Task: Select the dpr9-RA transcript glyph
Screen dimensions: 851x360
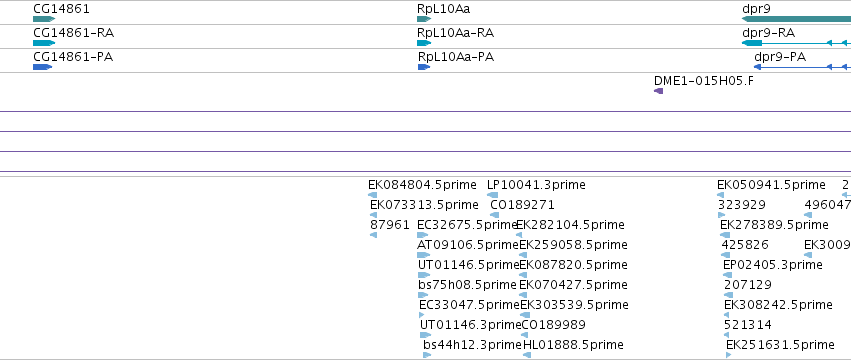Action: [x=796, y=43]
